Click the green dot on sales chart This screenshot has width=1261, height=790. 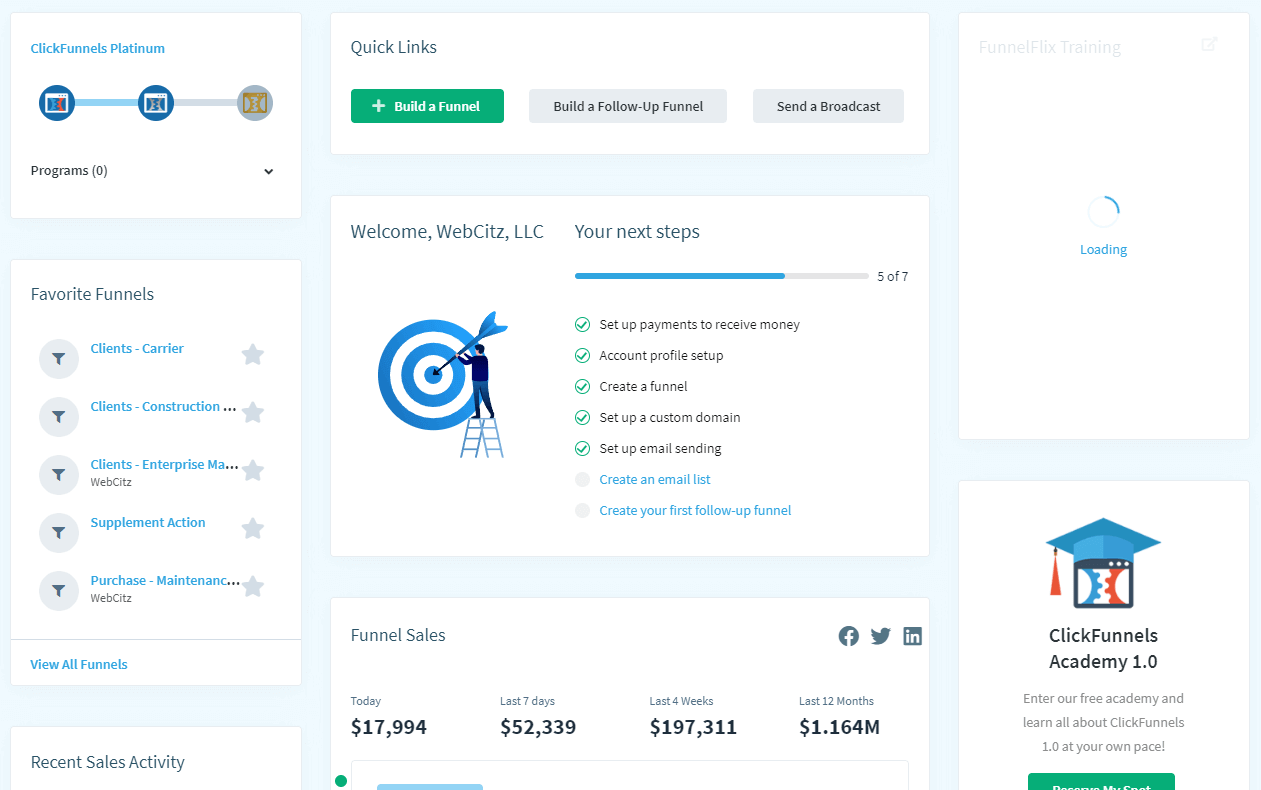point(341,781)
